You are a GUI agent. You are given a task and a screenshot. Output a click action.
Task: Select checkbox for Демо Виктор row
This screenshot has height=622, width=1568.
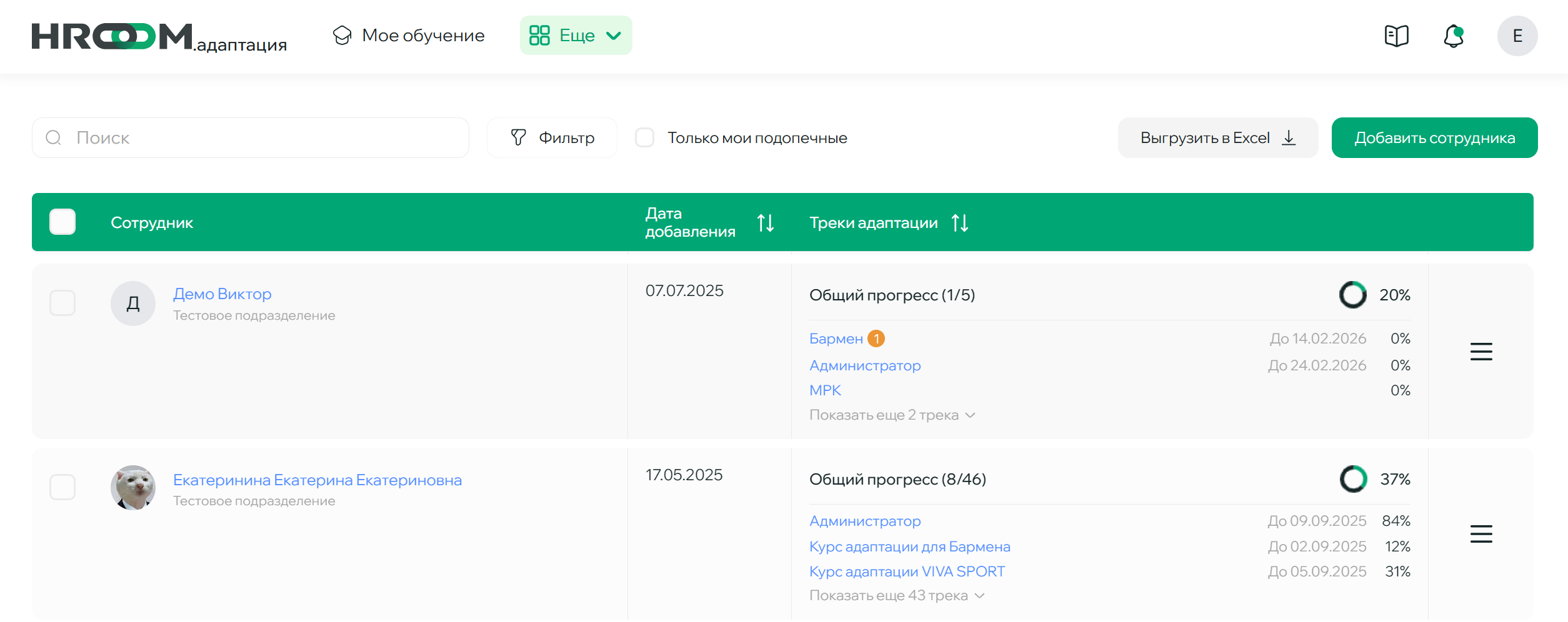pyautogui.click(x=62, y=303)
